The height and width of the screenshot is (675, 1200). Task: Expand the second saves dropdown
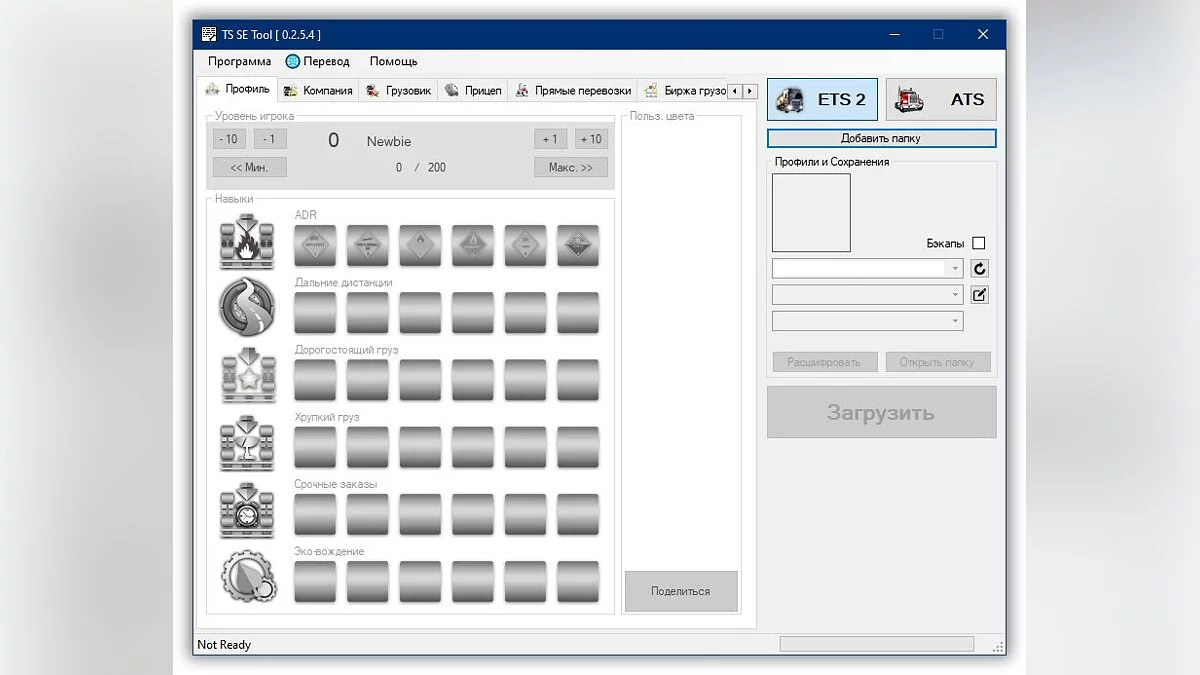tap(955, 295)
